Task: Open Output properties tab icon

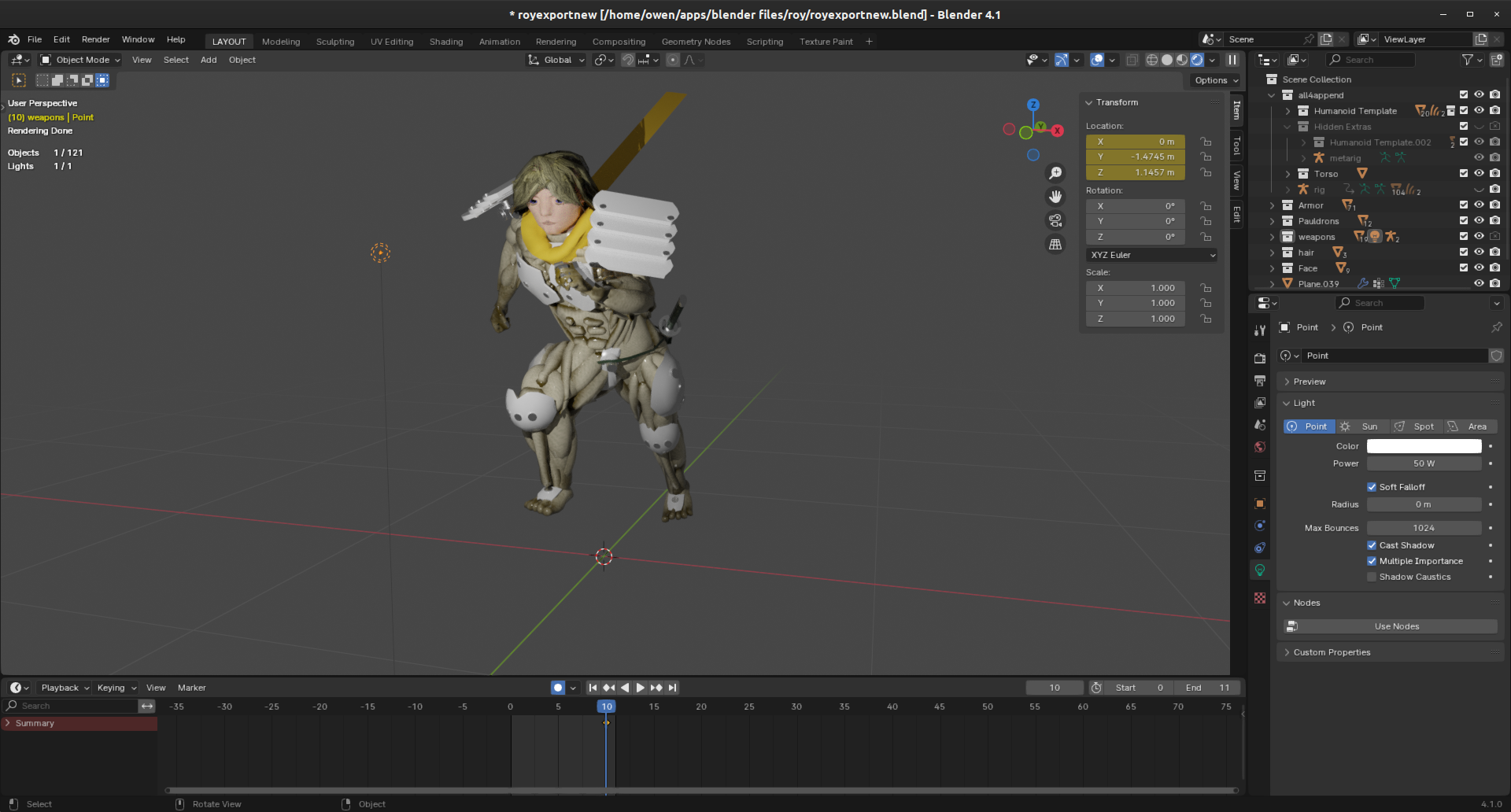Action: (x=1260, y=380)
